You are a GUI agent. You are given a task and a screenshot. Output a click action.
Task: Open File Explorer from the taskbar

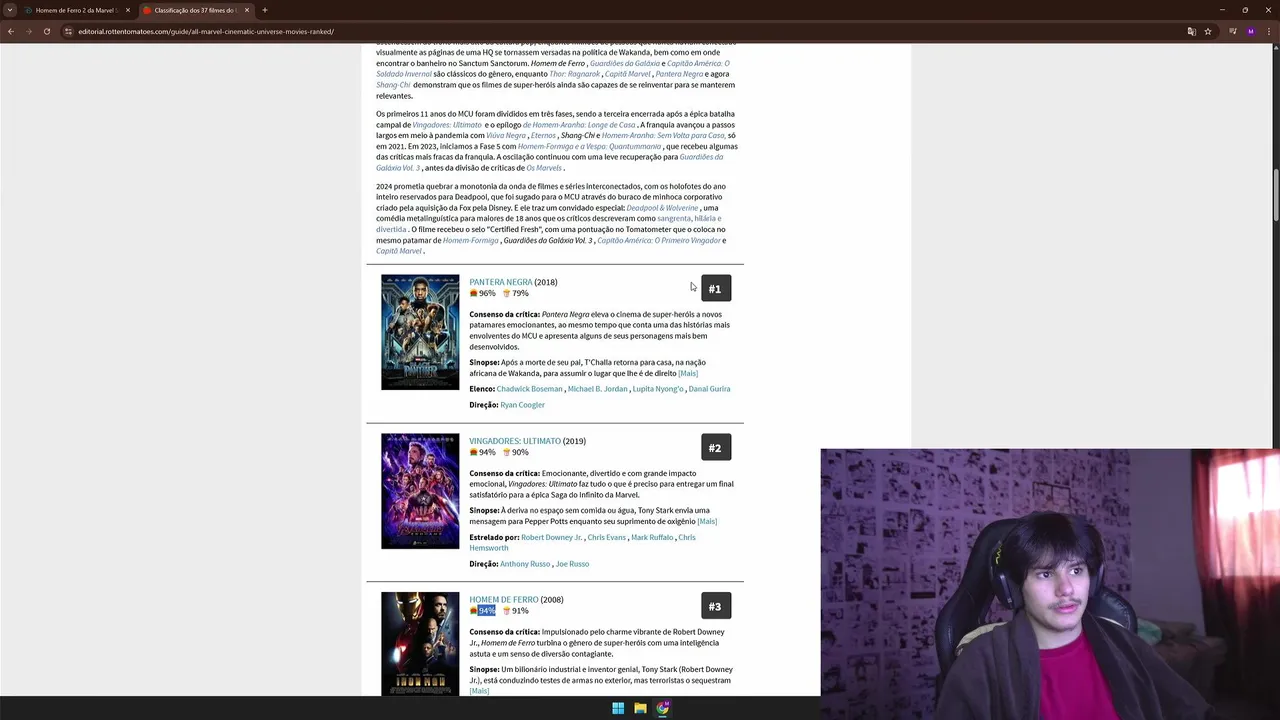pos(640,708)
